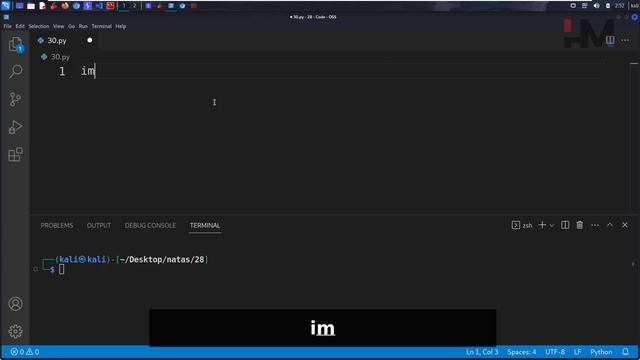Click the unsaved dot on 30.py tab
Screen dimensions: 640x360
click(x=89, y=40)
